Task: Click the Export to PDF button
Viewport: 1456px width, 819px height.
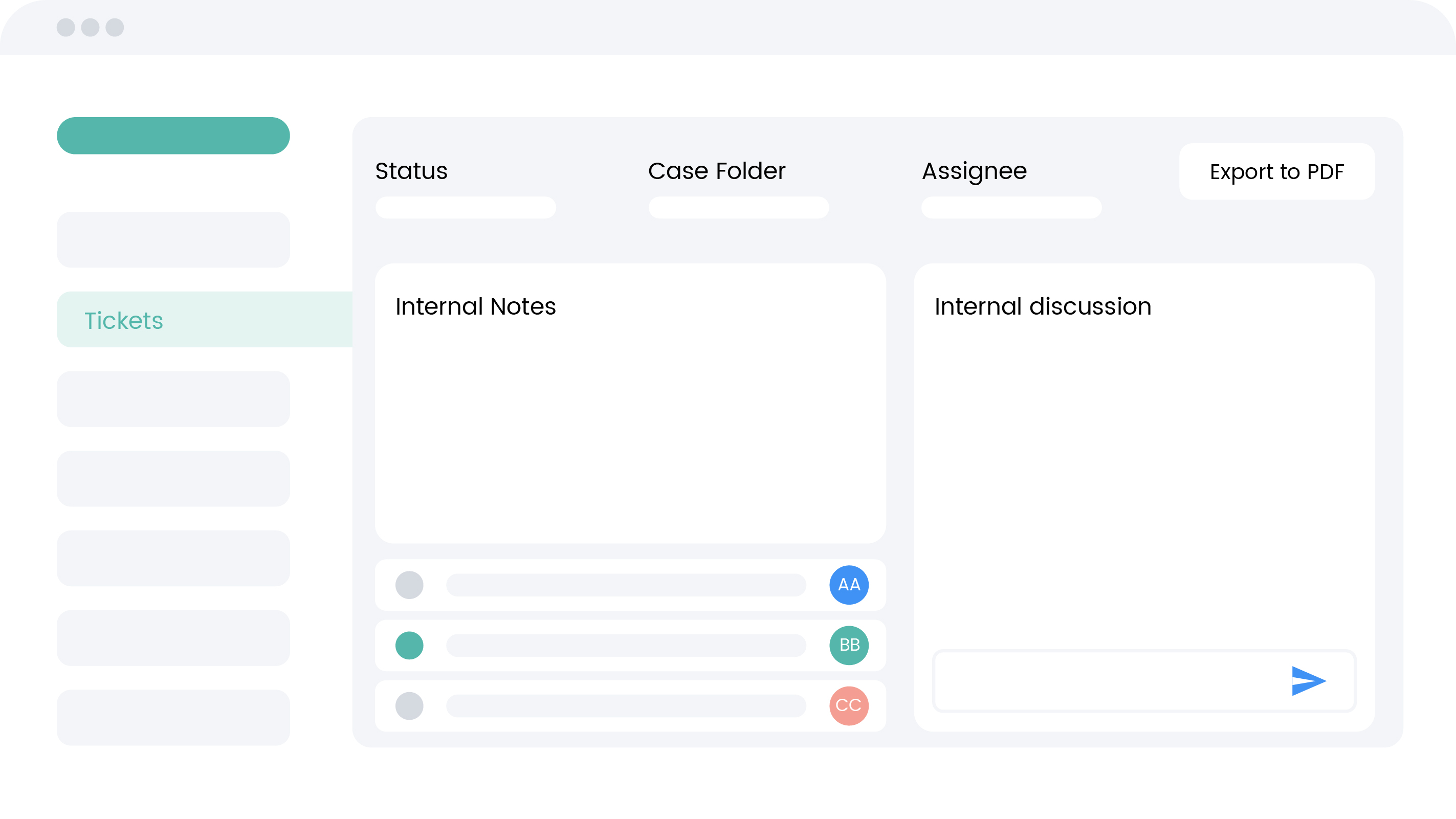Action: [1277, 171]
